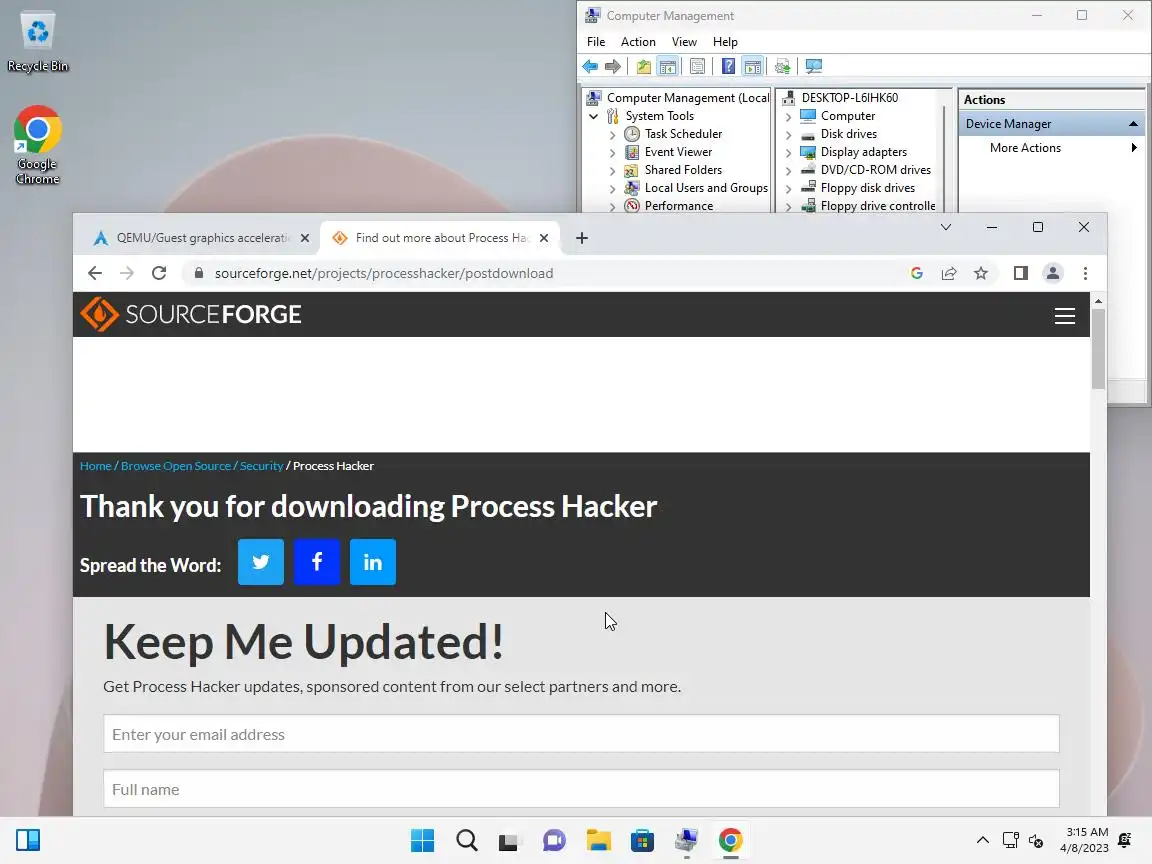
Task: Click muted volume icon in system tray
Action: click(1036, 840)
